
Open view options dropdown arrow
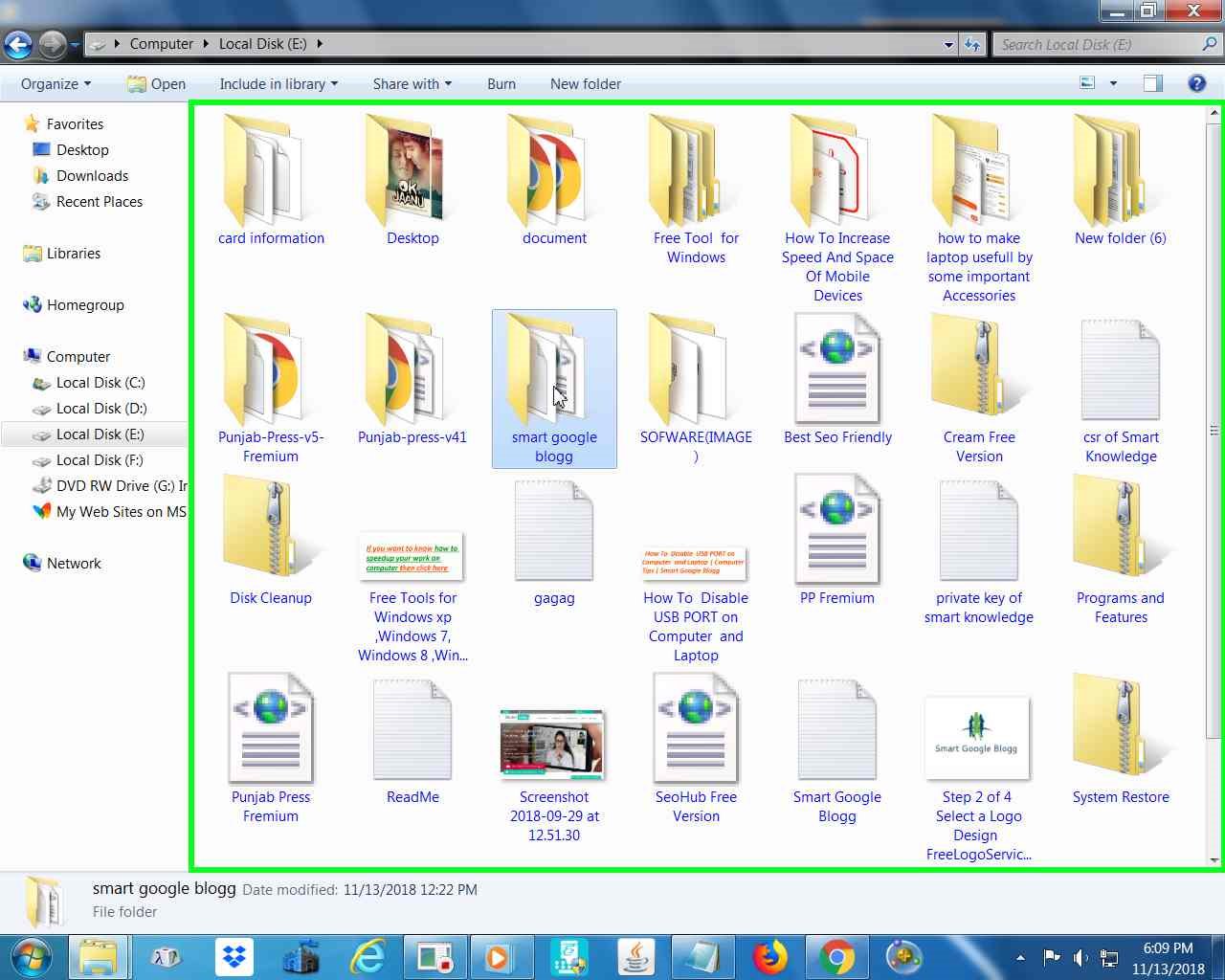click(1113, 83)
